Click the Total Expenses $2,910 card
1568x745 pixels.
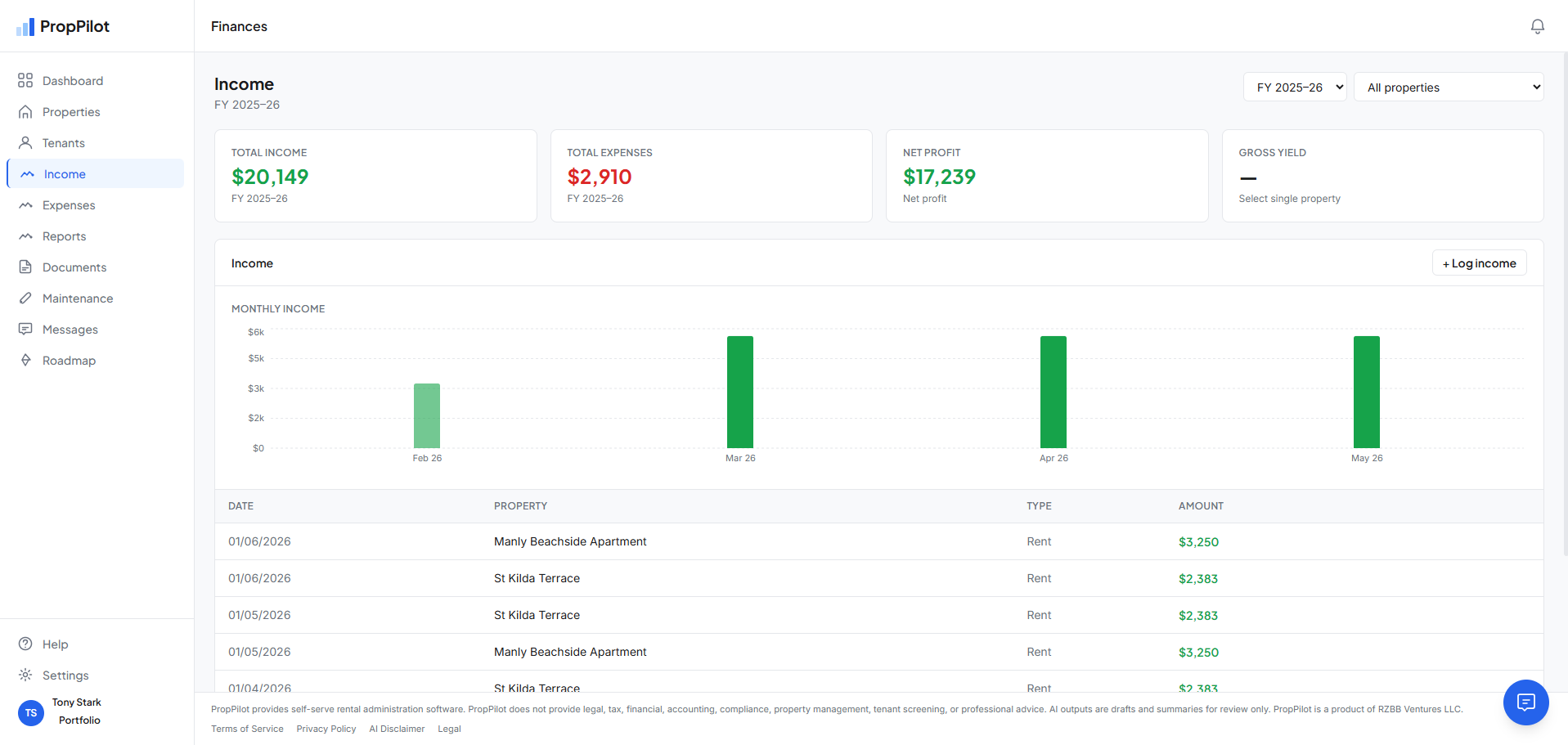click(x=712, y=176)
